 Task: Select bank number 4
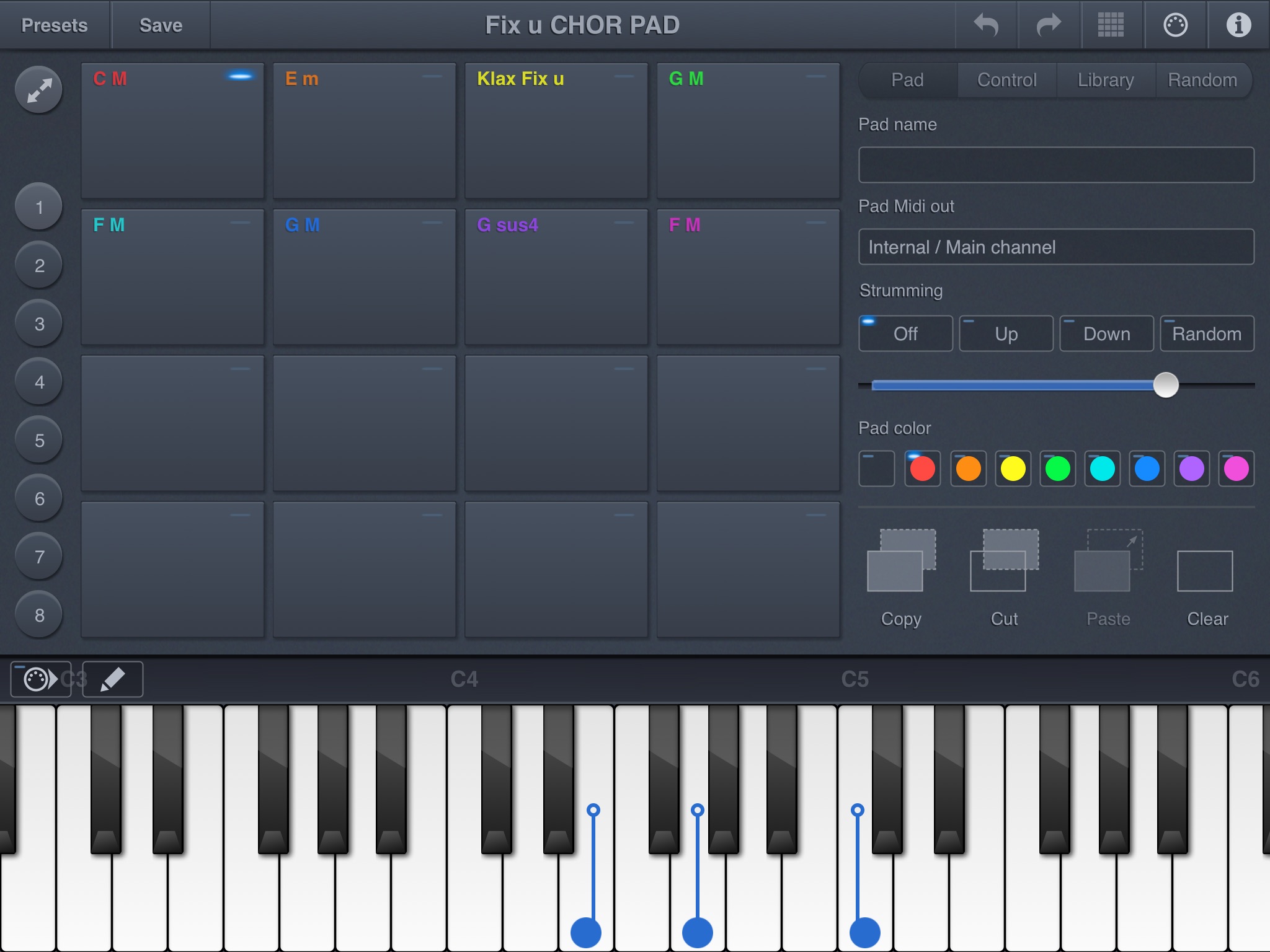pyautogui.click(x=39, y=382)
